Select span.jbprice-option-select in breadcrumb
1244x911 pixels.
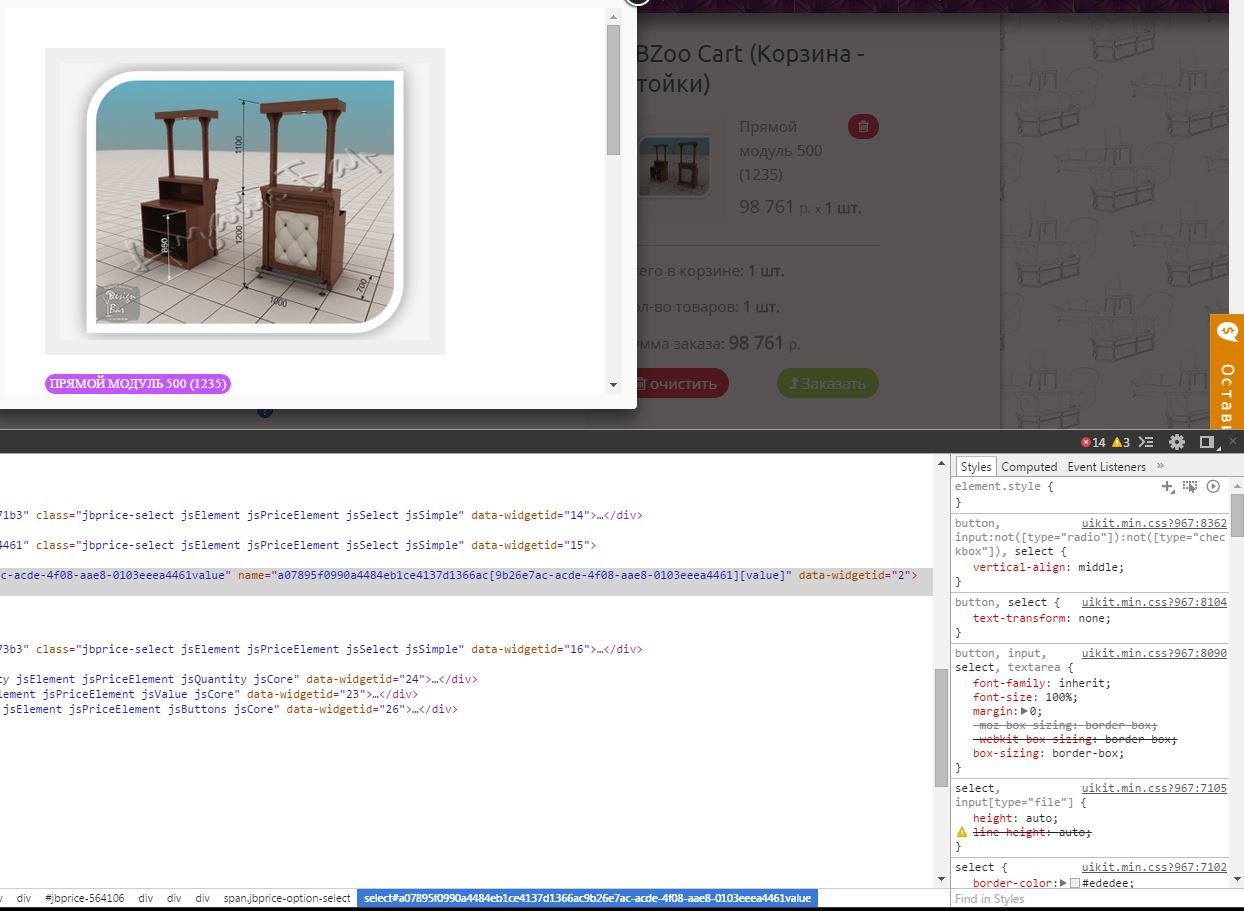tap(287, 899)
